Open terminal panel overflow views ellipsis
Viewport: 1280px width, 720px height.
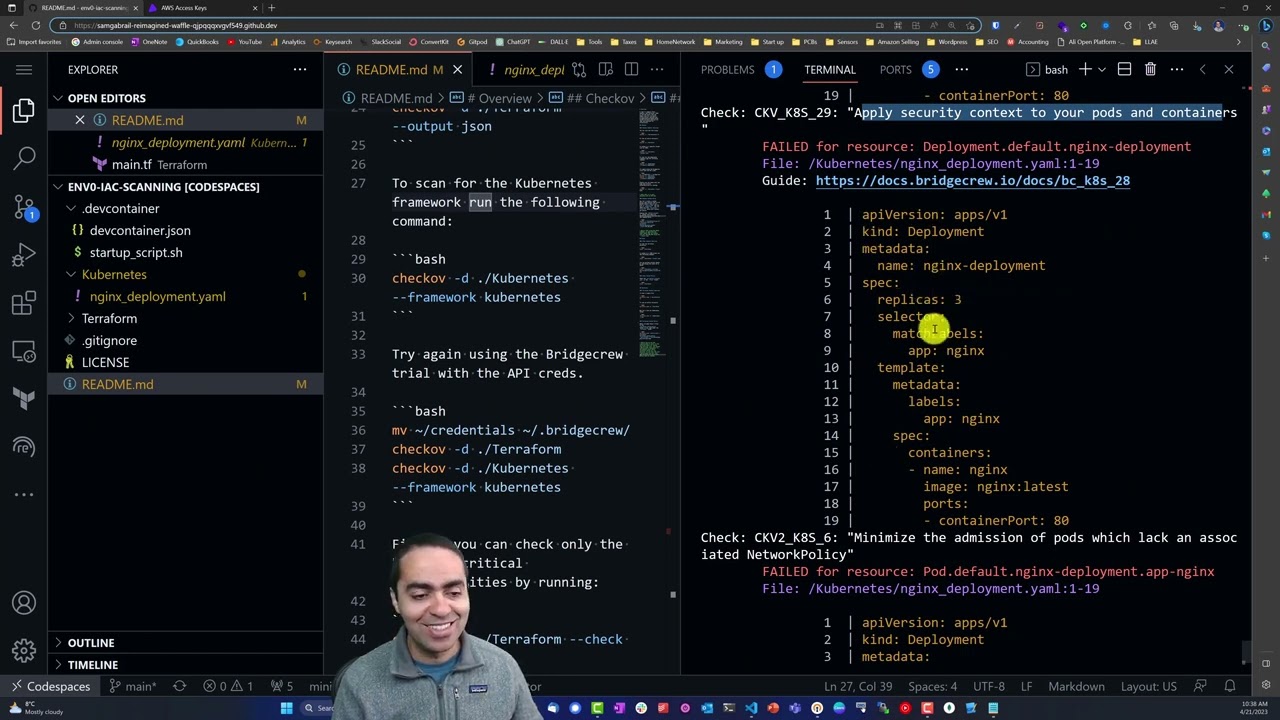pyautogui.click(x=961, y=69)
